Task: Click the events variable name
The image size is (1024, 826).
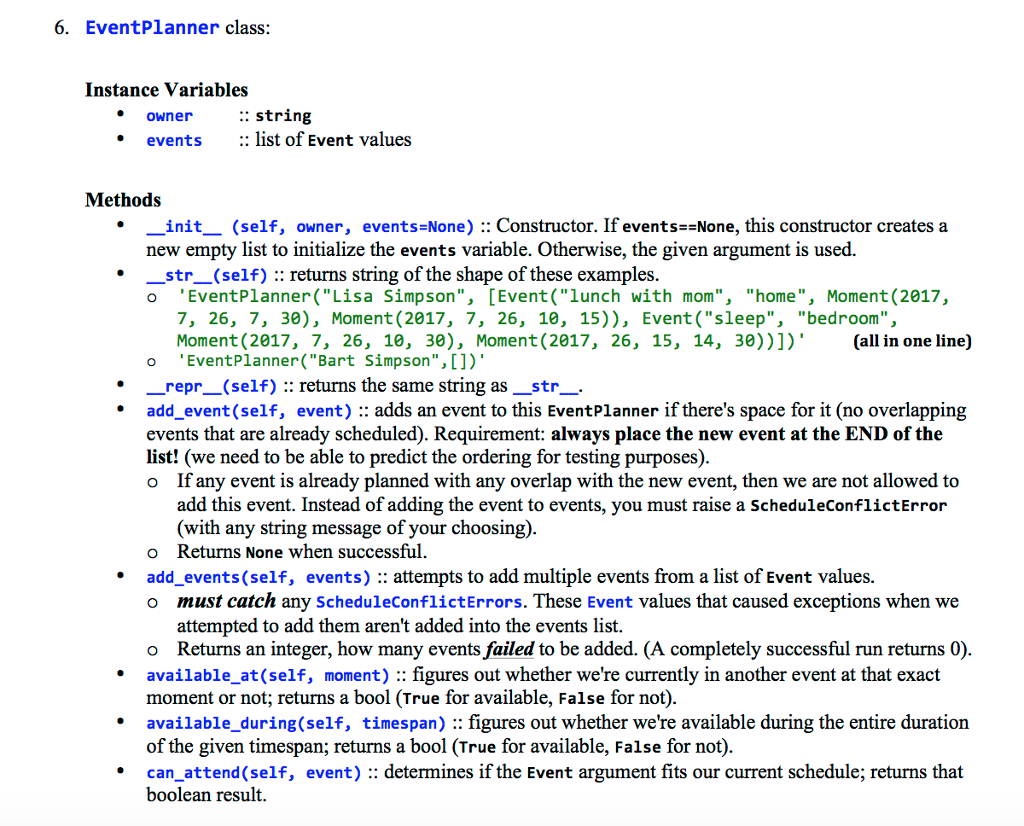Action: tap(174, 140)
